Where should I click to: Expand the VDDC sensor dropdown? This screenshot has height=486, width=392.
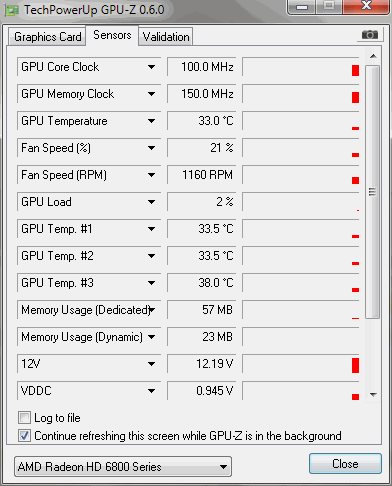point(151,391)
